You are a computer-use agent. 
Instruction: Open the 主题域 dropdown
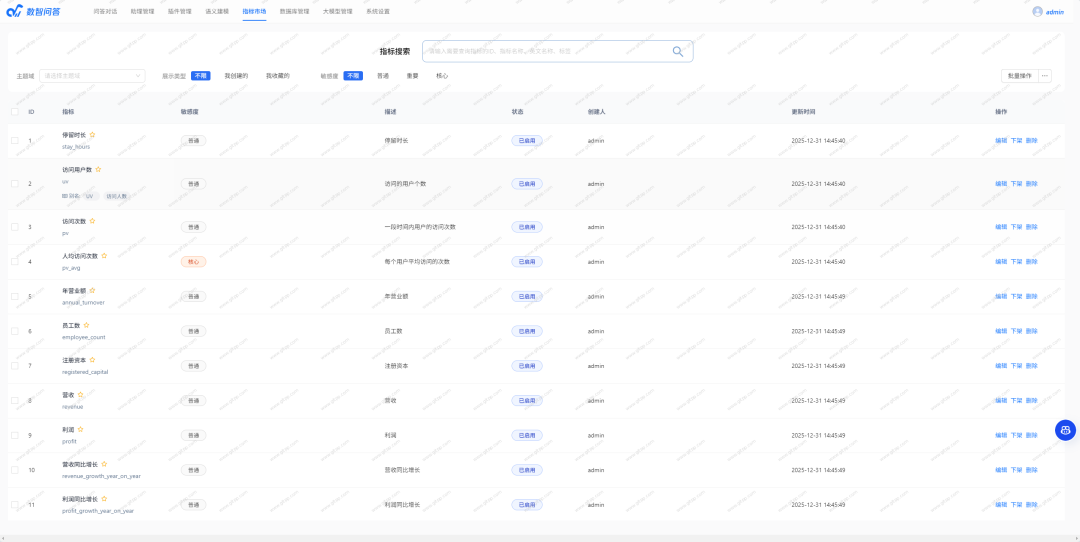click(x=92, y=76)
